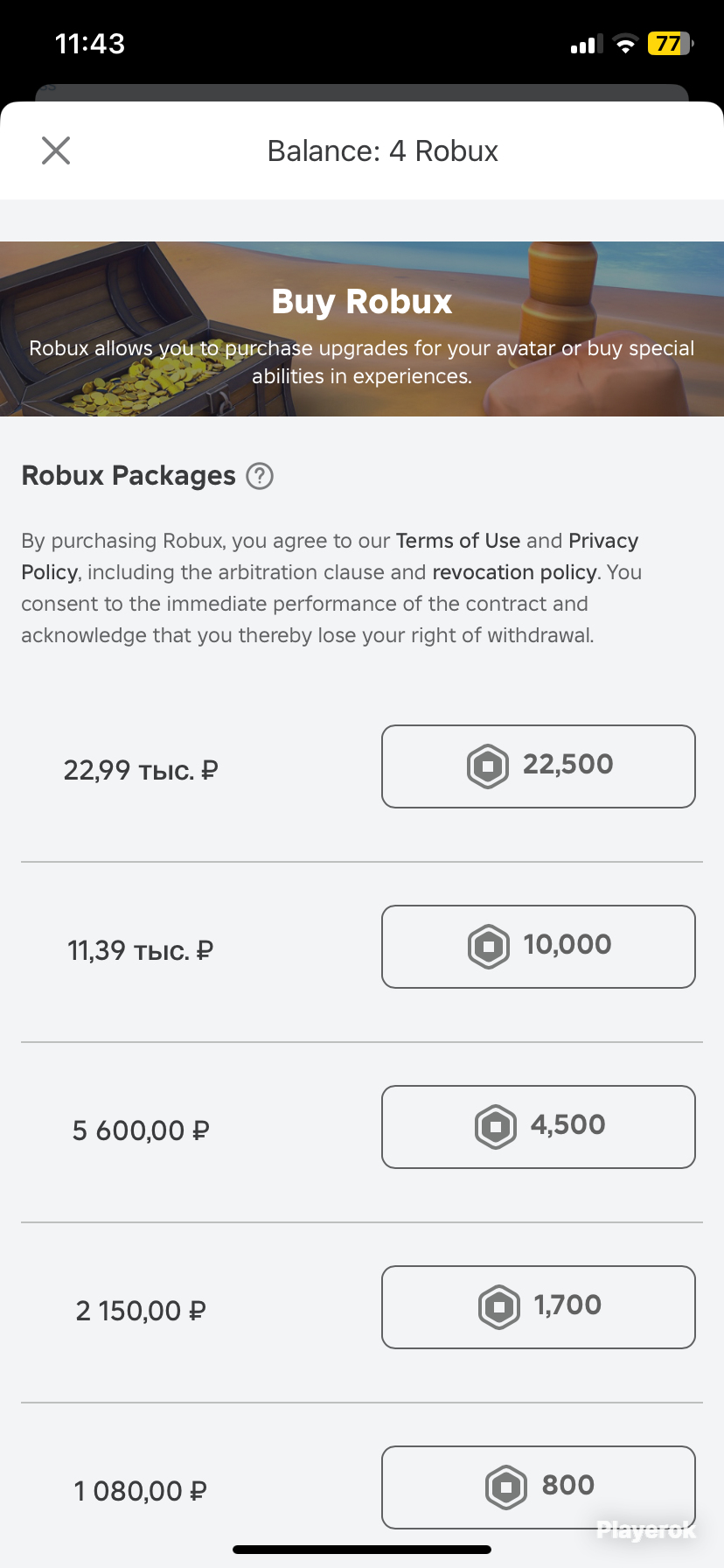Open the revocation policy link
This screenshot has width=724, height=1568.
pyautogui.click(x=514, y=572)
